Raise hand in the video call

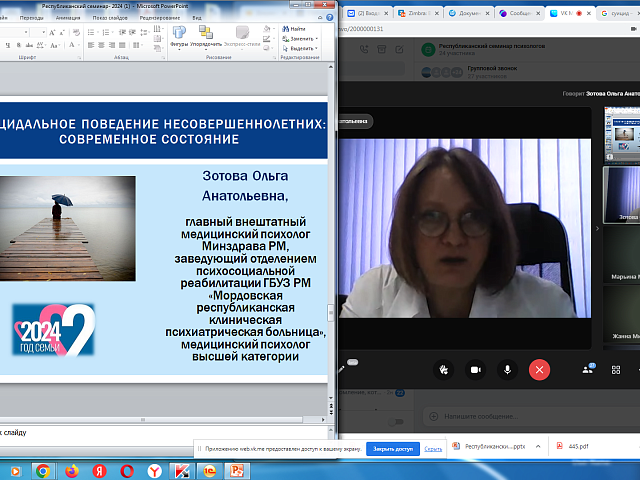click(443, 369)
